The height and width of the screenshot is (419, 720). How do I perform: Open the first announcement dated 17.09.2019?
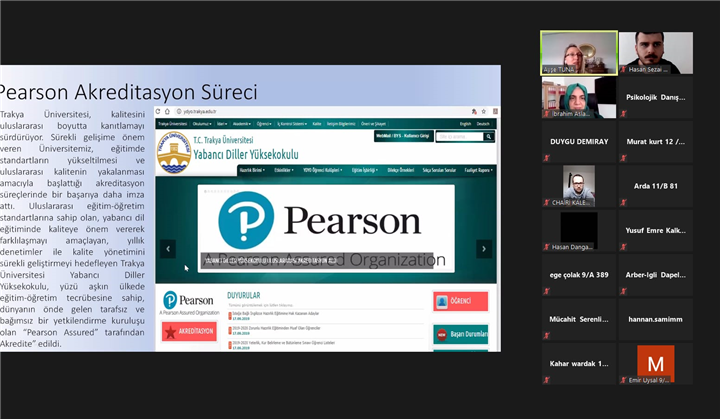coord(276,315)
